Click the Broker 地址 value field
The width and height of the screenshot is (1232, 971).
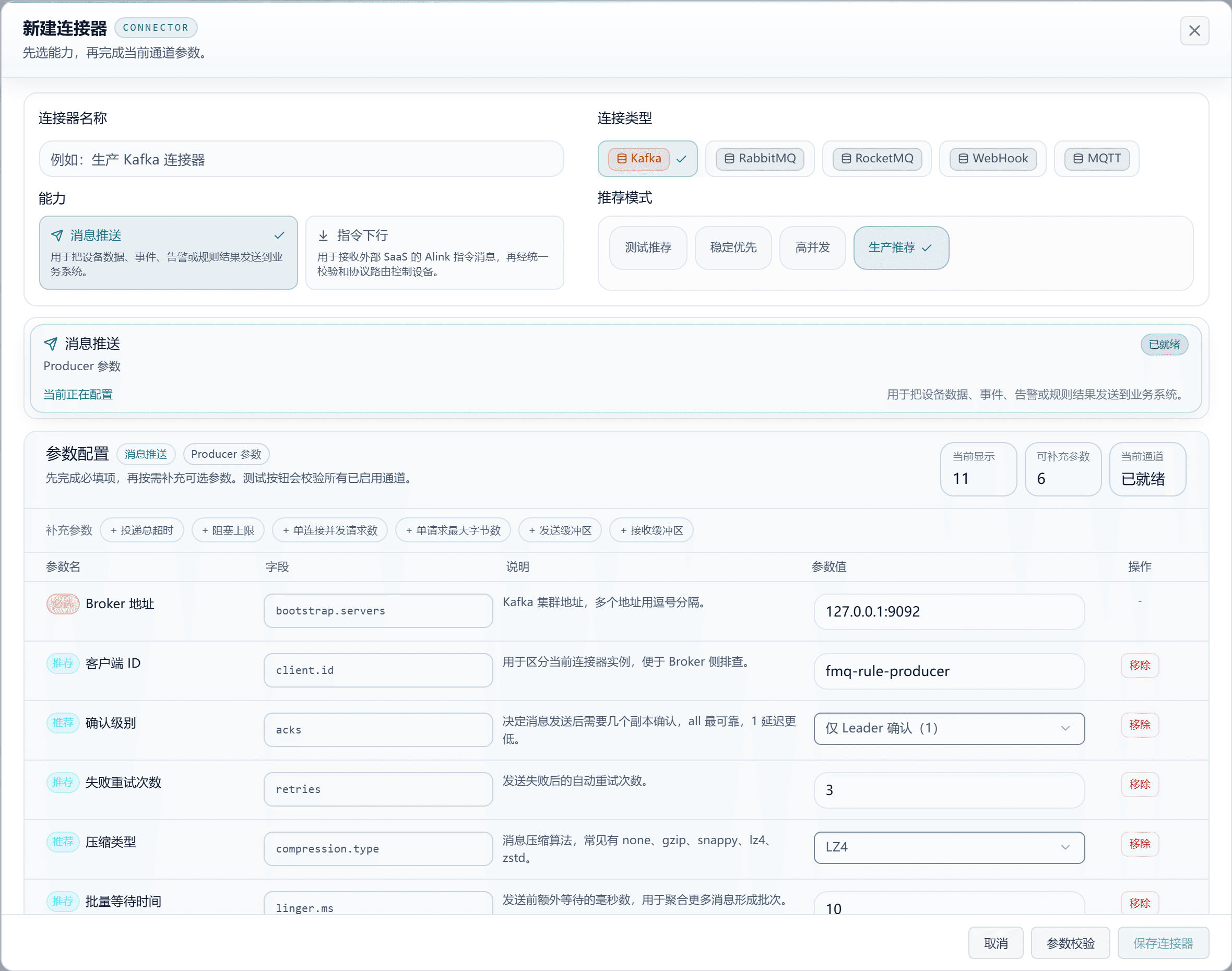coord(949,612)
